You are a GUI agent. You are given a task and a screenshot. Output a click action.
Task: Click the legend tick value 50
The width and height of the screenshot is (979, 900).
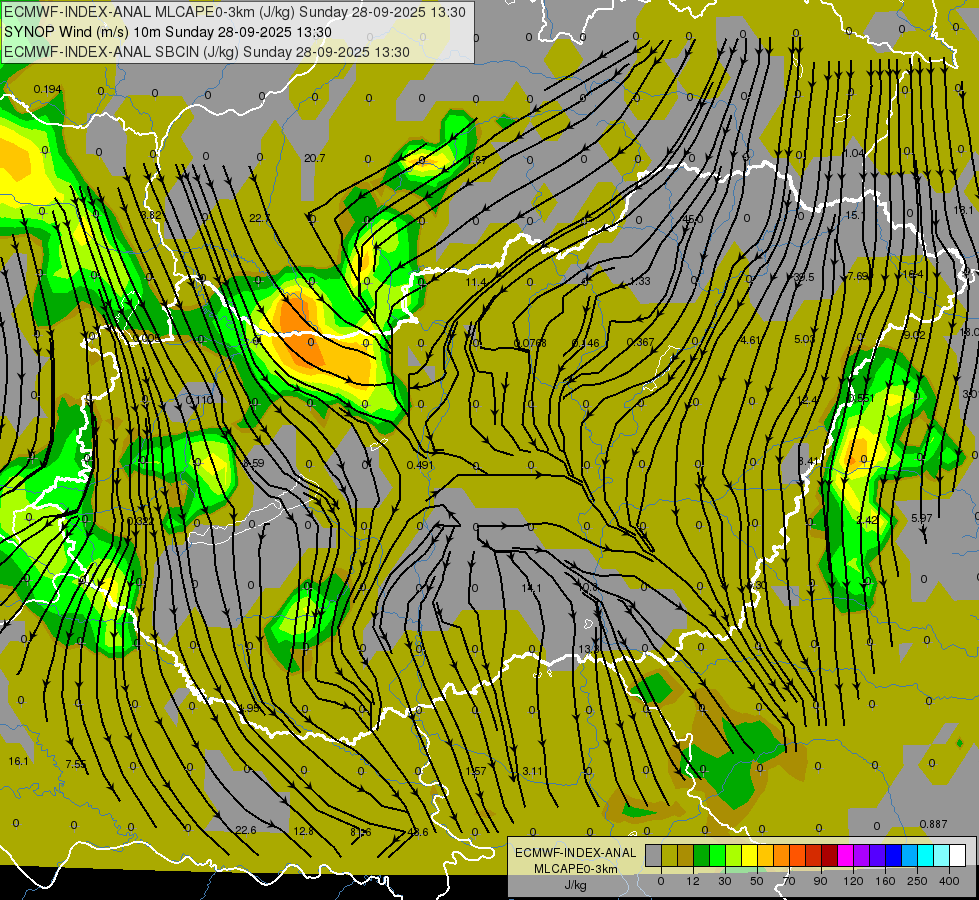[756, 881]
